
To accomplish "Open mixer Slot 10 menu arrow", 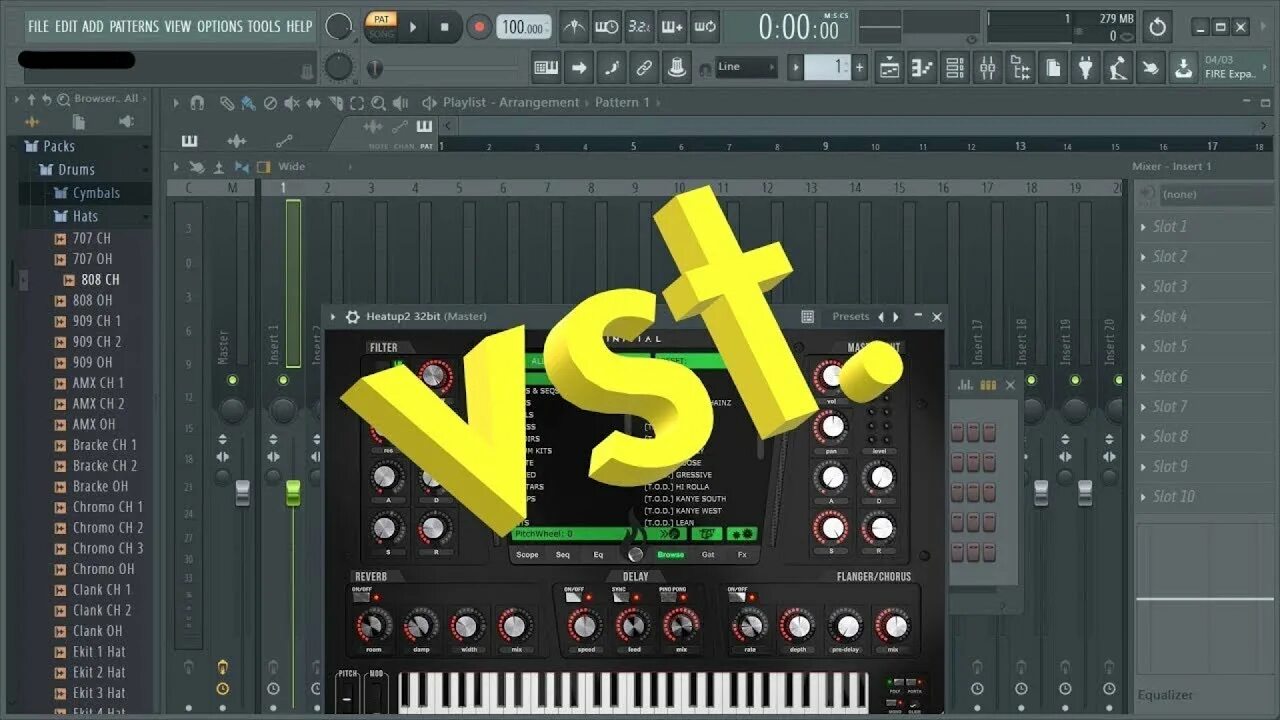I will click(1143, 497).
